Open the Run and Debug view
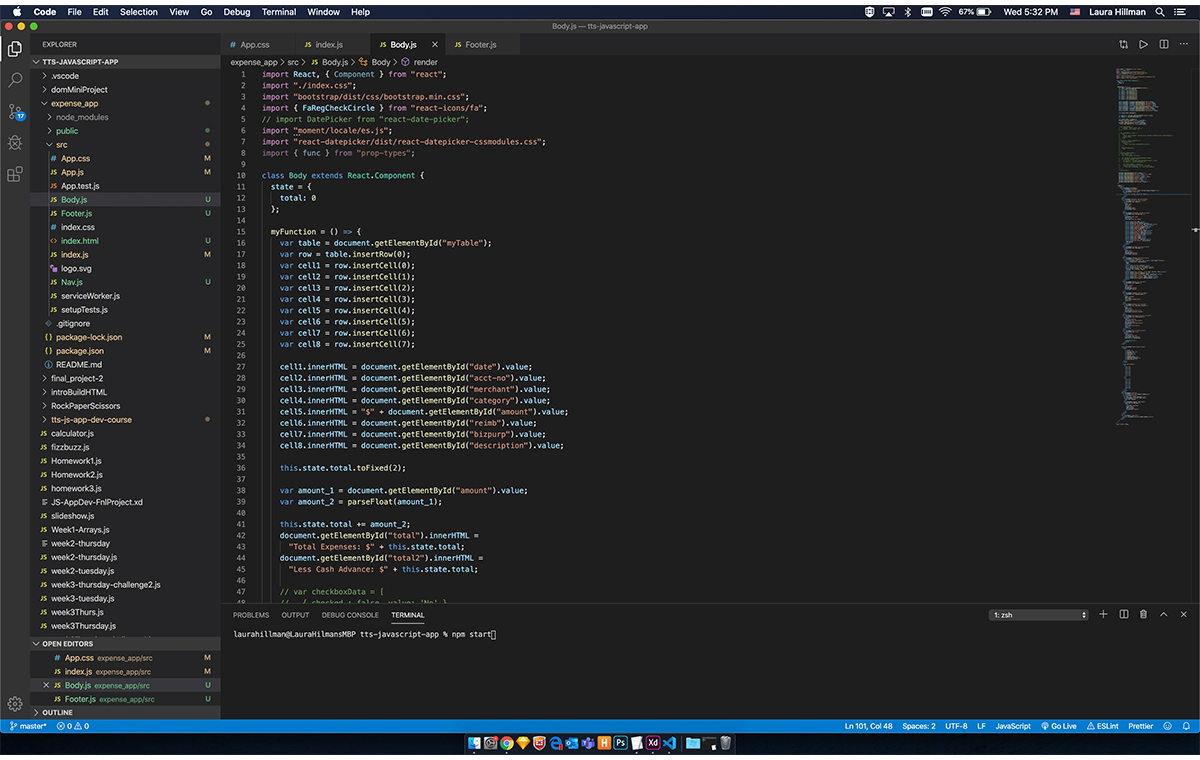This screenshot has height=760, width=1200. pyautogui.click(x=15, y=143)
